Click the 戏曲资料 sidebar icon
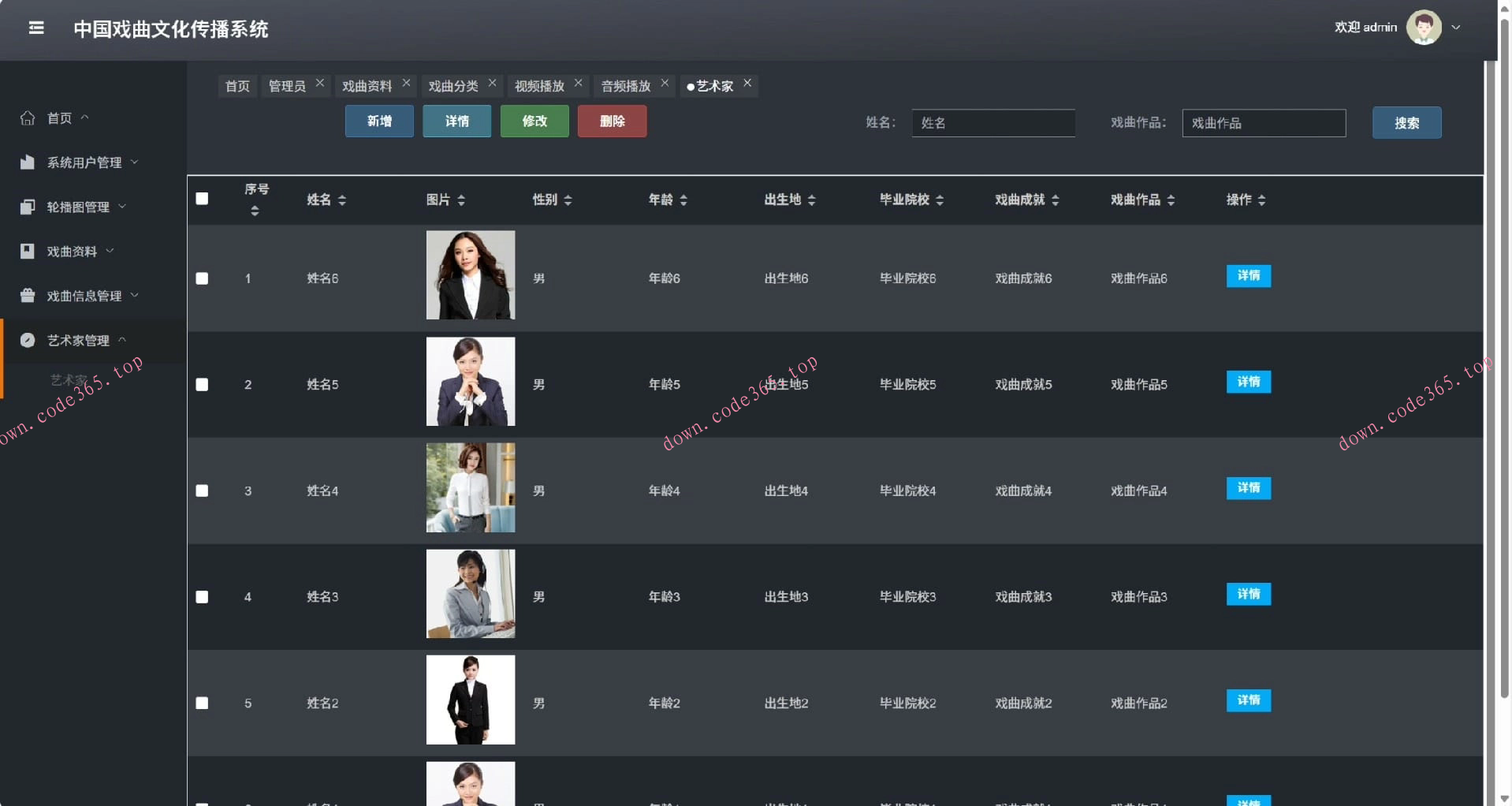This screenshot has width=1512, height=806. point(28,252)
